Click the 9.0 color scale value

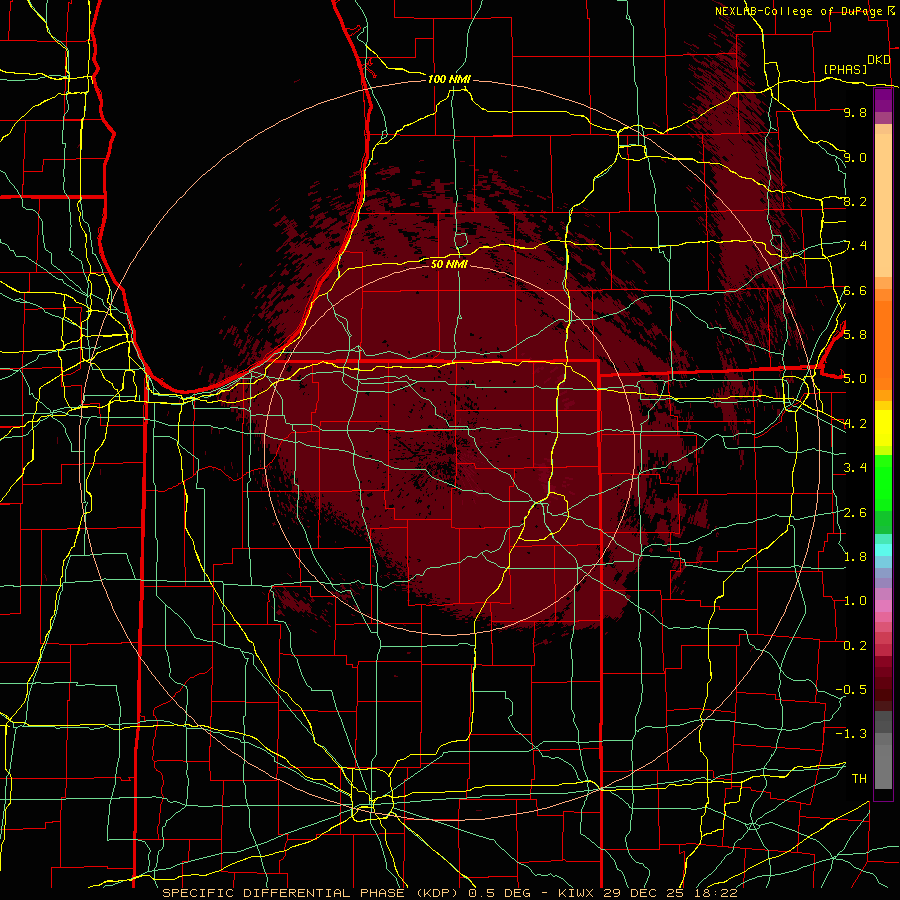pos(855,158)
